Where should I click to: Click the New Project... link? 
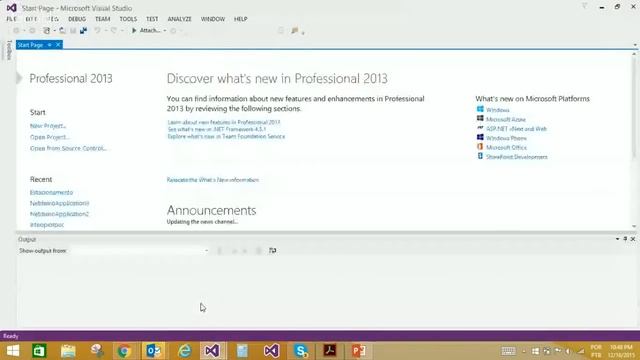(48, 126)
